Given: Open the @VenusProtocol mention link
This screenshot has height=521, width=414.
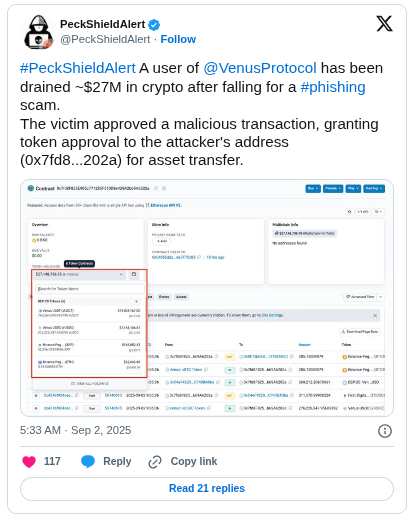Looking at the screenshot, I should pyautogui.click(x=260, y=68).
